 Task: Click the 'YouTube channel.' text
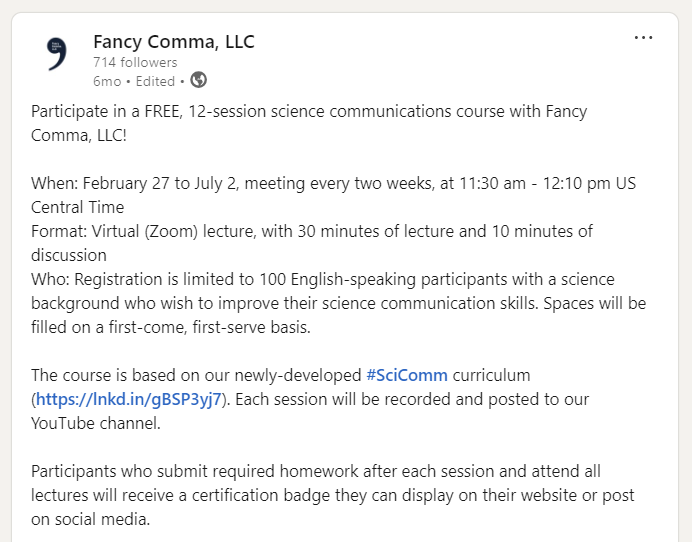point(96,423)
